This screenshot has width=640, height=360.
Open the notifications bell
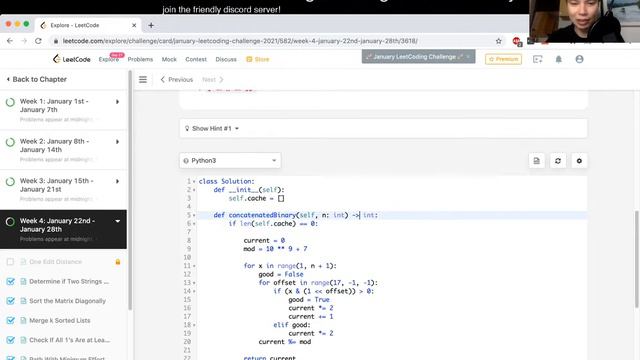click(558, 59)
